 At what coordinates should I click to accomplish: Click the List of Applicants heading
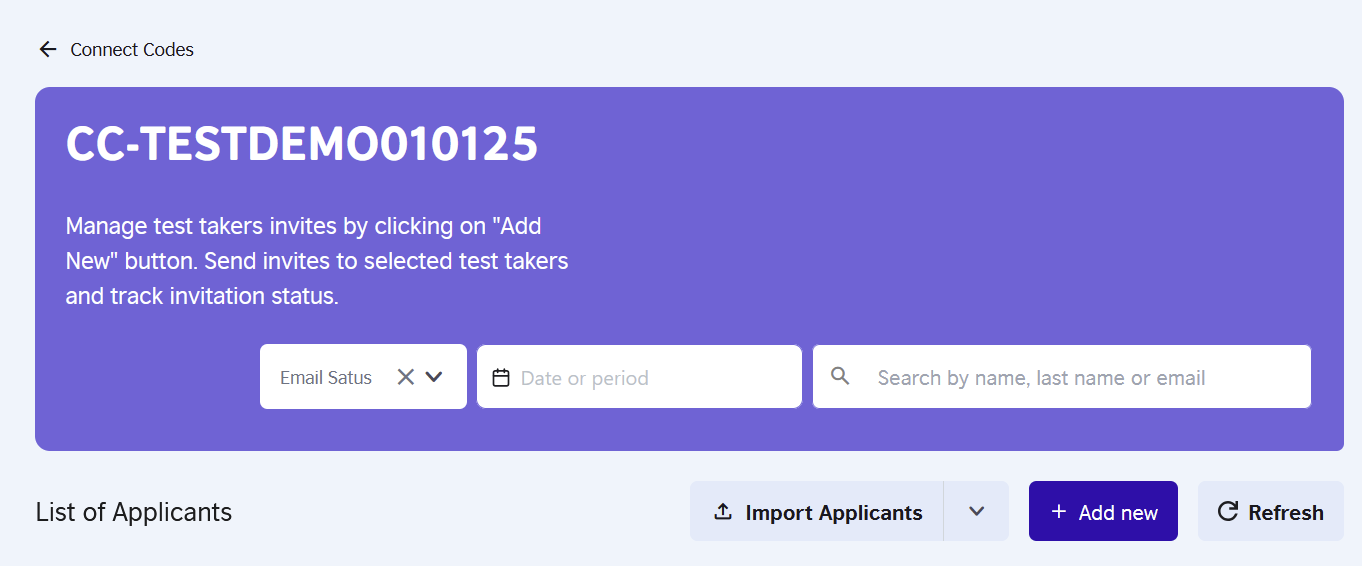click(134, 512)
